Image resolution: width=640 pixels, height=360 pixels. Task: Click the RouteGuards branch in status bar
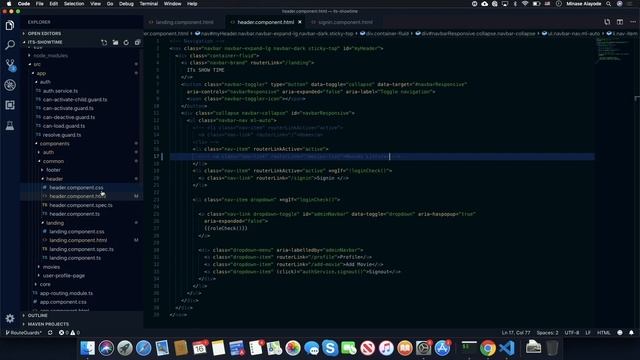[x=24, y=333]
